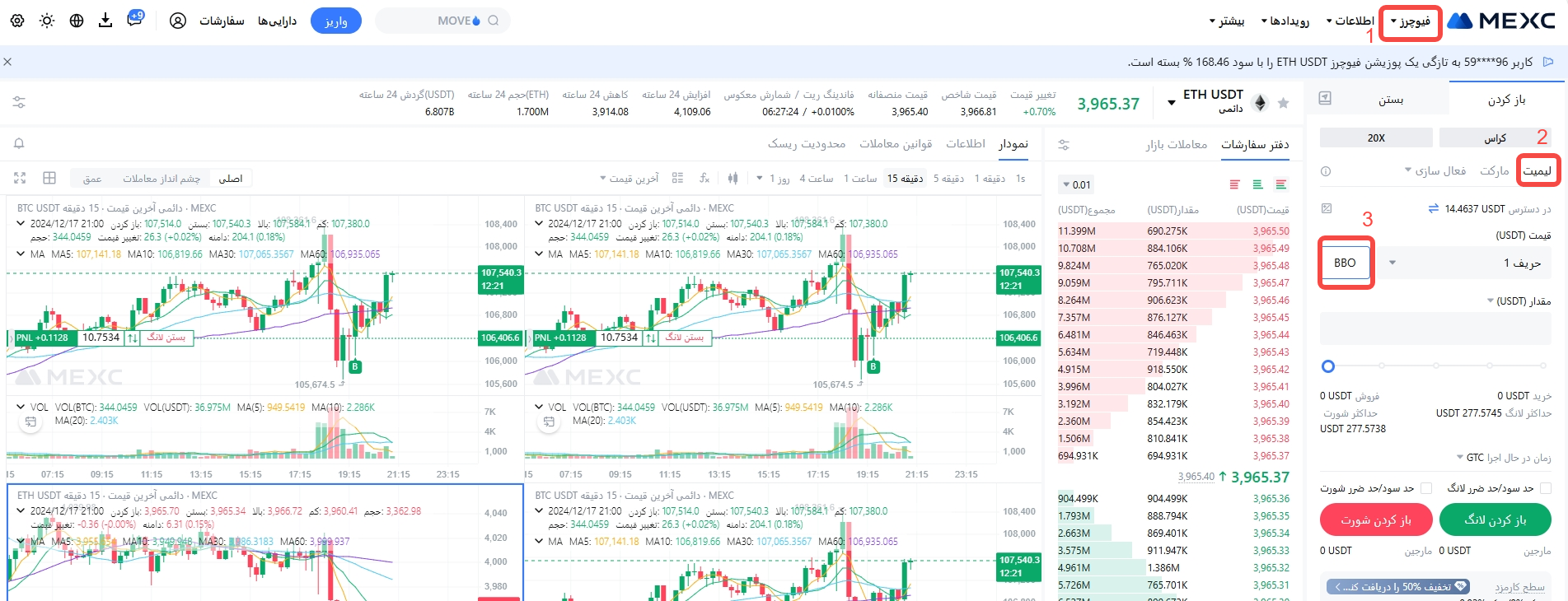The height and width of the screenshot is (601, 1568).
Task: Toggle light/dark theme sun icon
Action: (x=47, y=21)
